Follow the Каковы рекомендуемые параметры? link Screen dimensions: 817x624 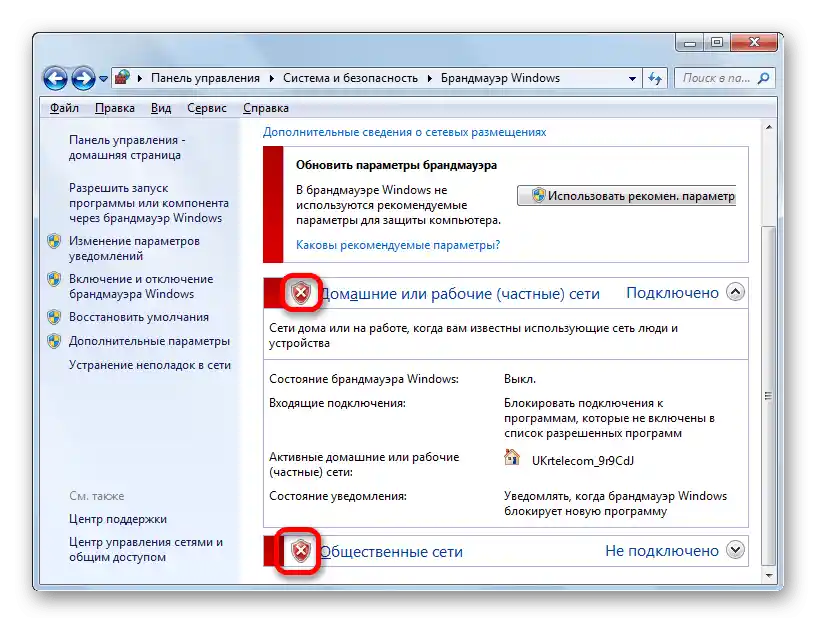398,245
